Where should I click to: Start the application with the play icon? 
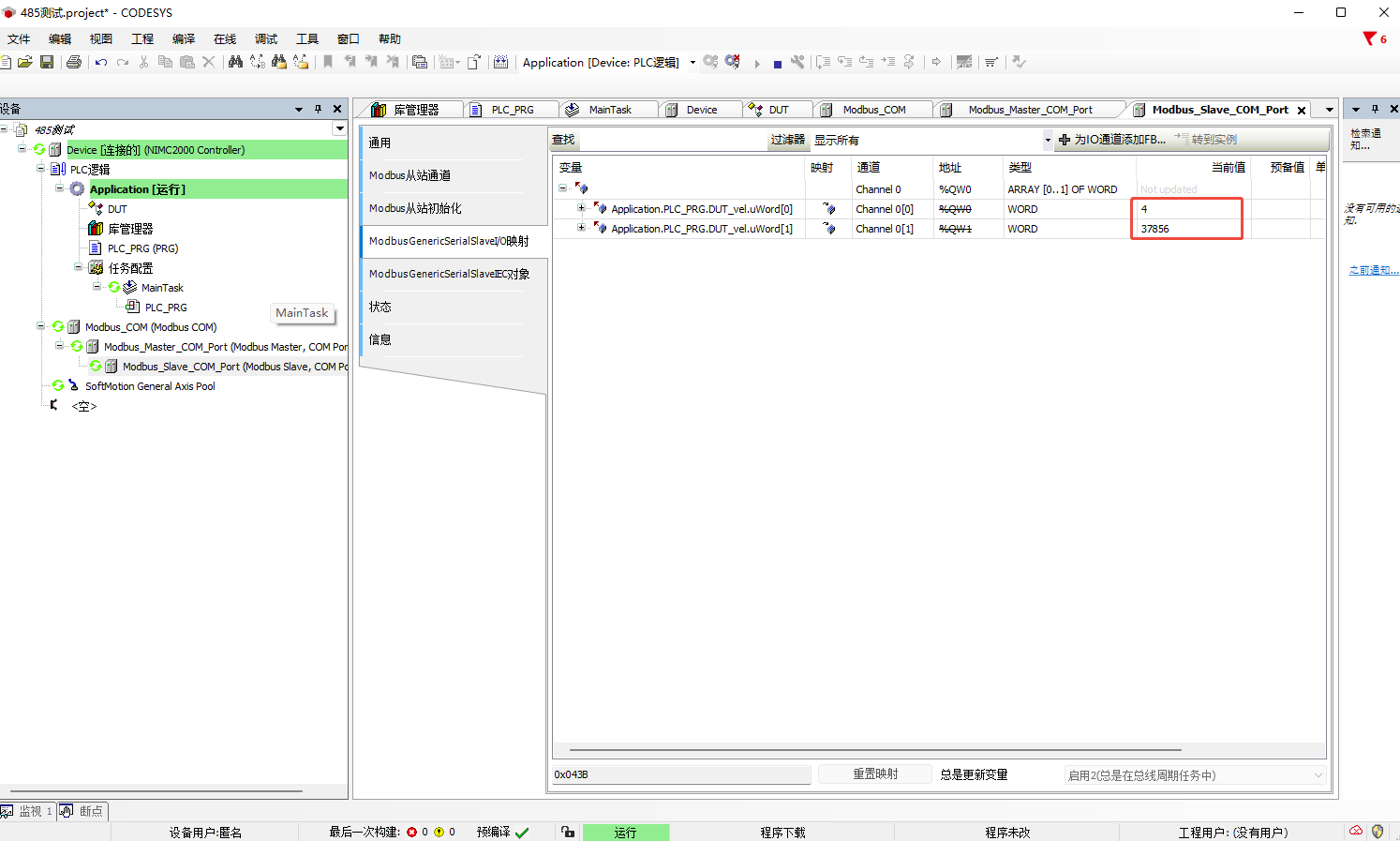point(757,63)
